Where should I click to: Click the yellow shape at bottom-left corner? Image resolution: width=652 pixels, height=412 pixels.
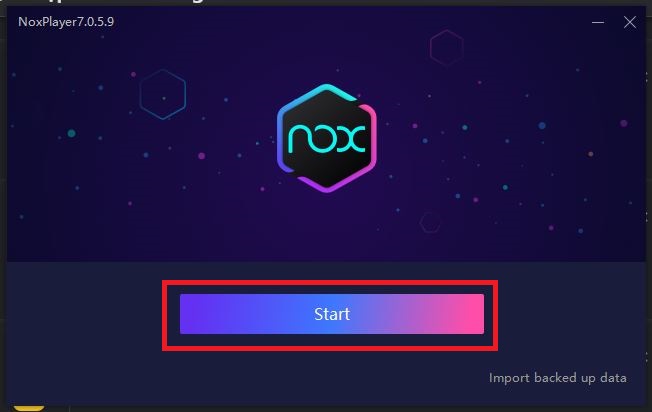click(29, 408)
